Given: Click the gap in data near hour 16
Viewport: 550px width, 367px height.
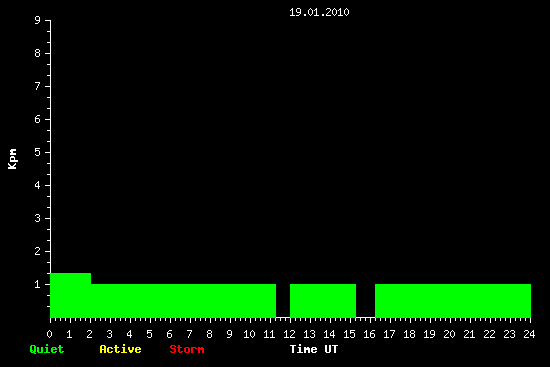Looking at the screenshot, I should (x=365, y=301).
